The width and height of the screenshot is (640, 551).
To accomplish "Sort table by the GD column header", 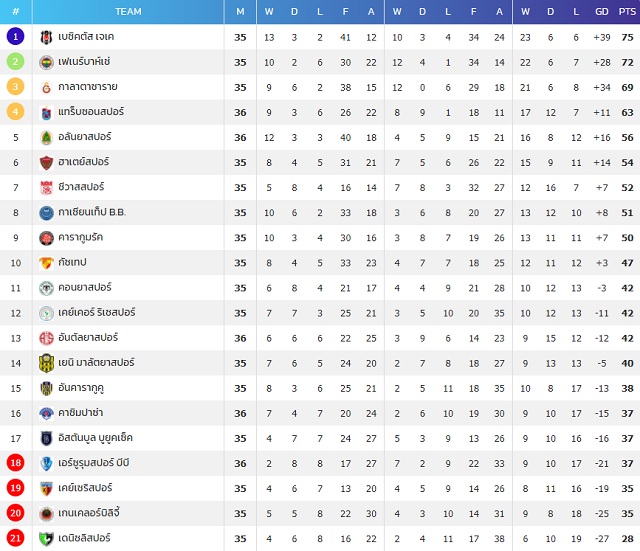I will click(602, 12).
